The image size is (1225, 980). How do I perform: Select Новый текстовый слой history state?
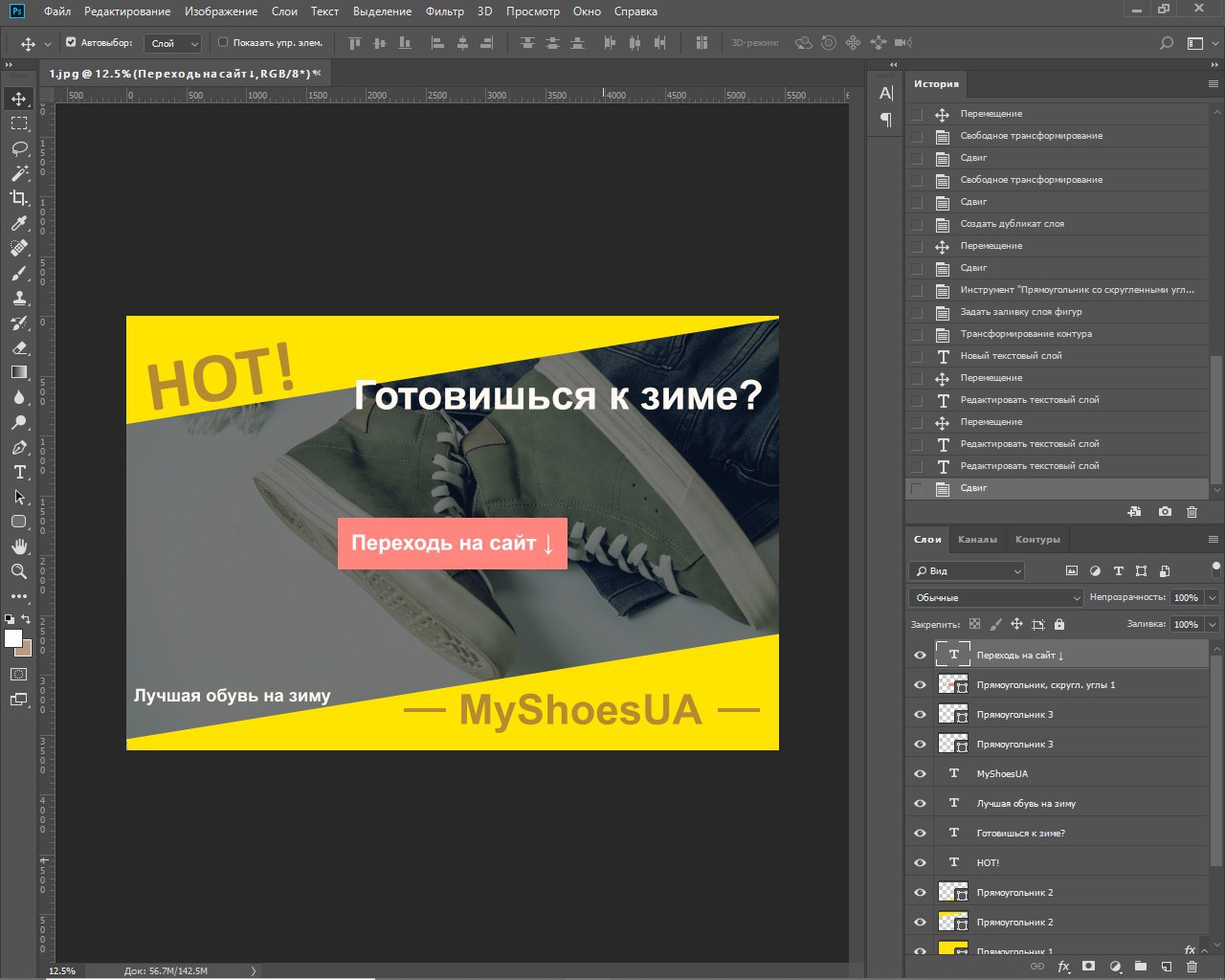click(1058, 356)
